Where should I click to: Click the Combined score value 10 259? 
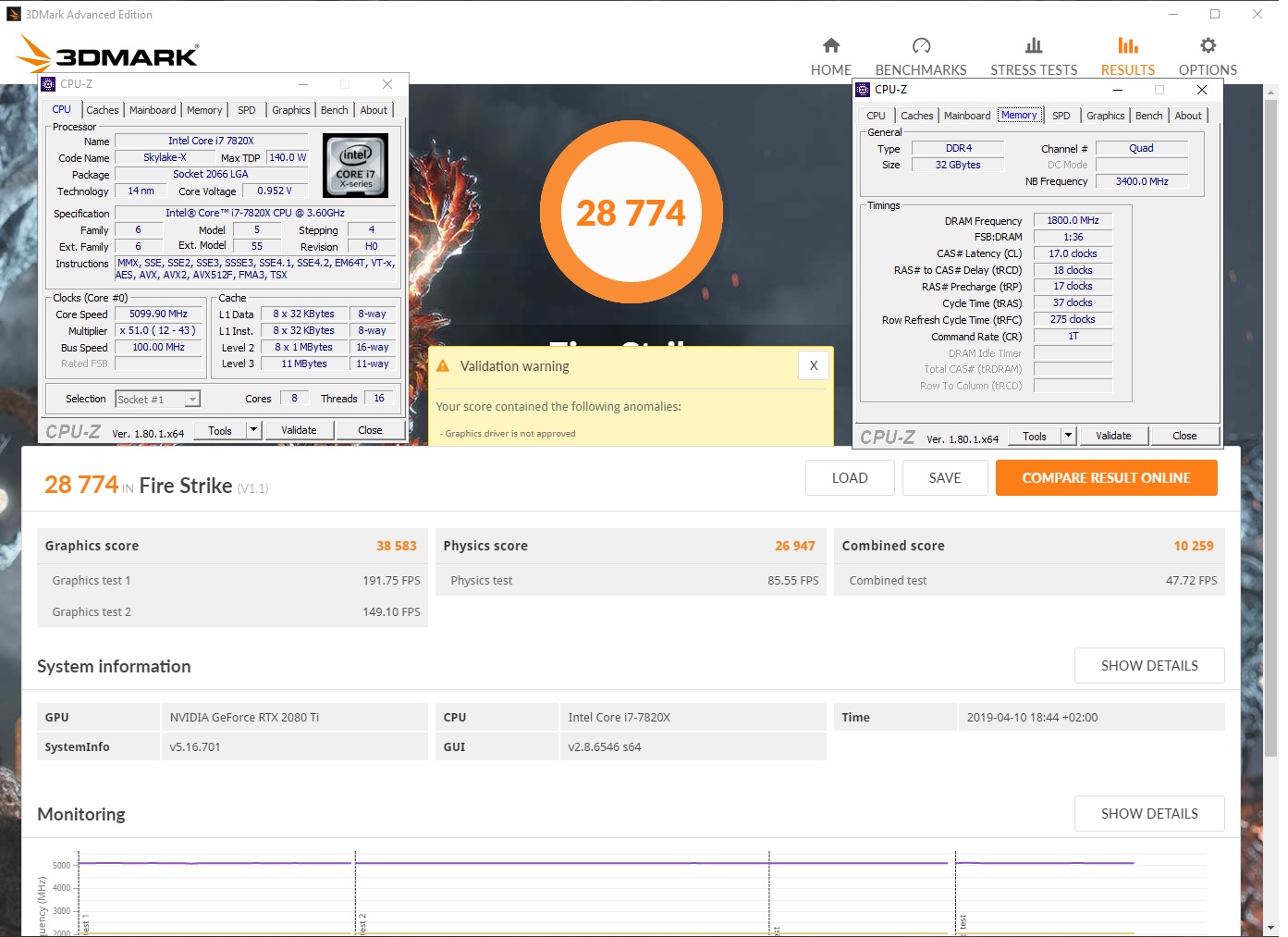tap(1194, 546)
